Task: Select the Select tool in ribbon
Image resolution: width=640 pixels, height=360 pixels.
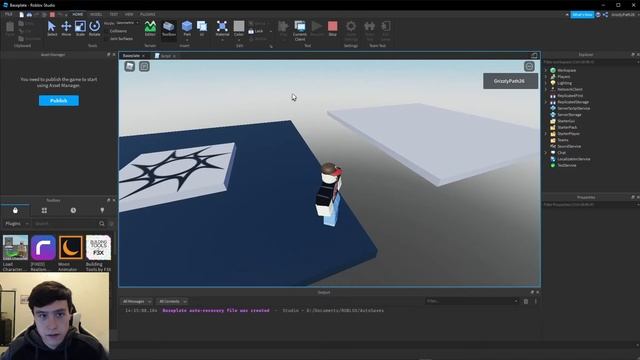Action: (52, 29)
